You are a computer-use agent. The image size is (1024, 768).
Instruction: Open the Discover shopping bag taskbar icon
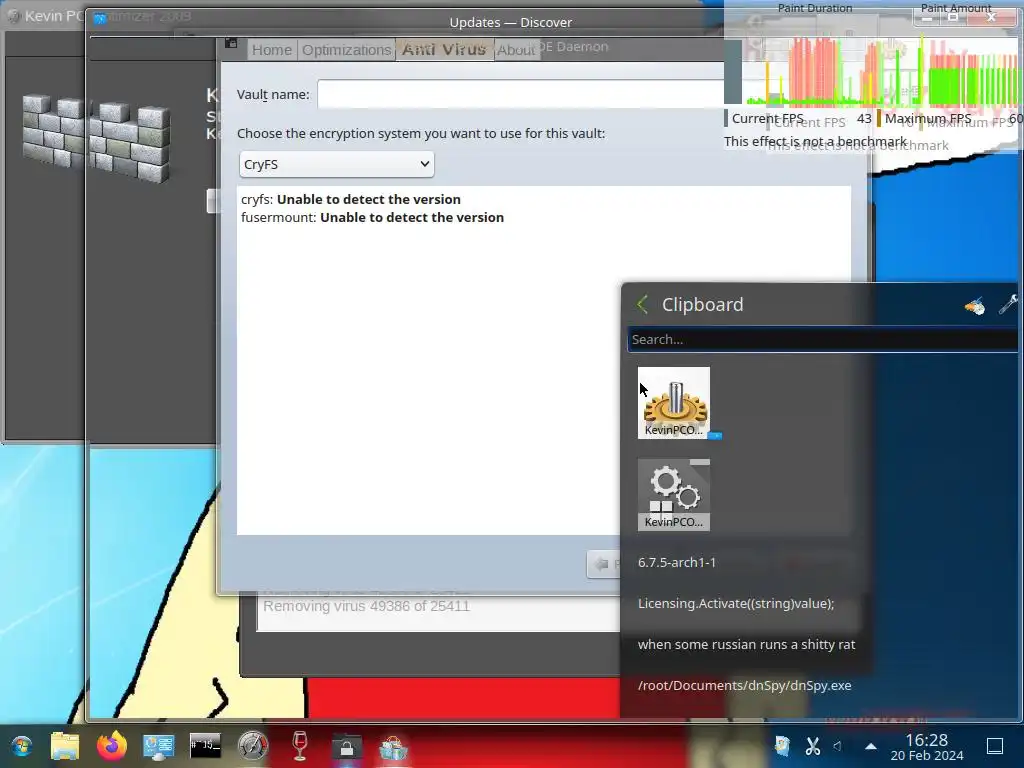click(393, 747)
